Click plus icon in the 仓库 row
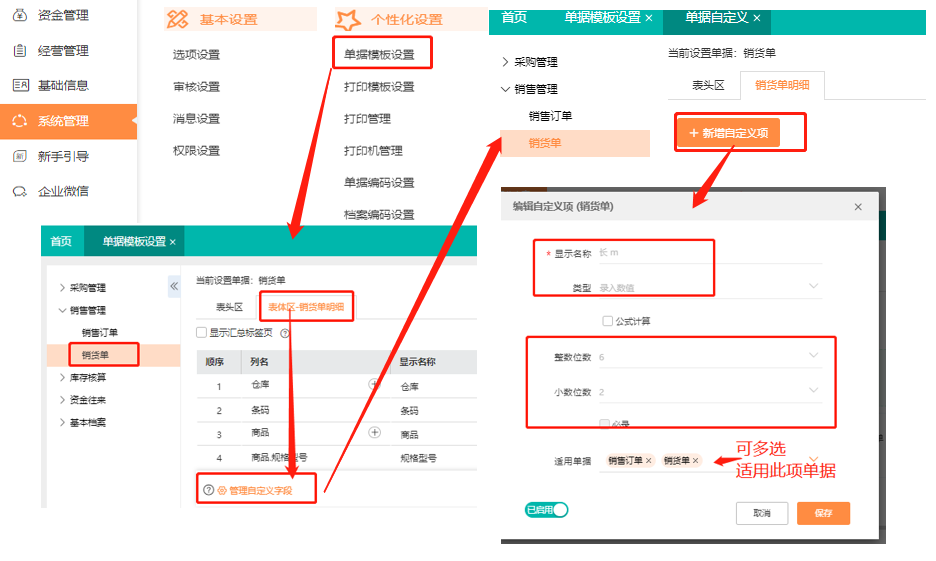The width and height of the screenshot is (936, 561). [x=374, y=384]
